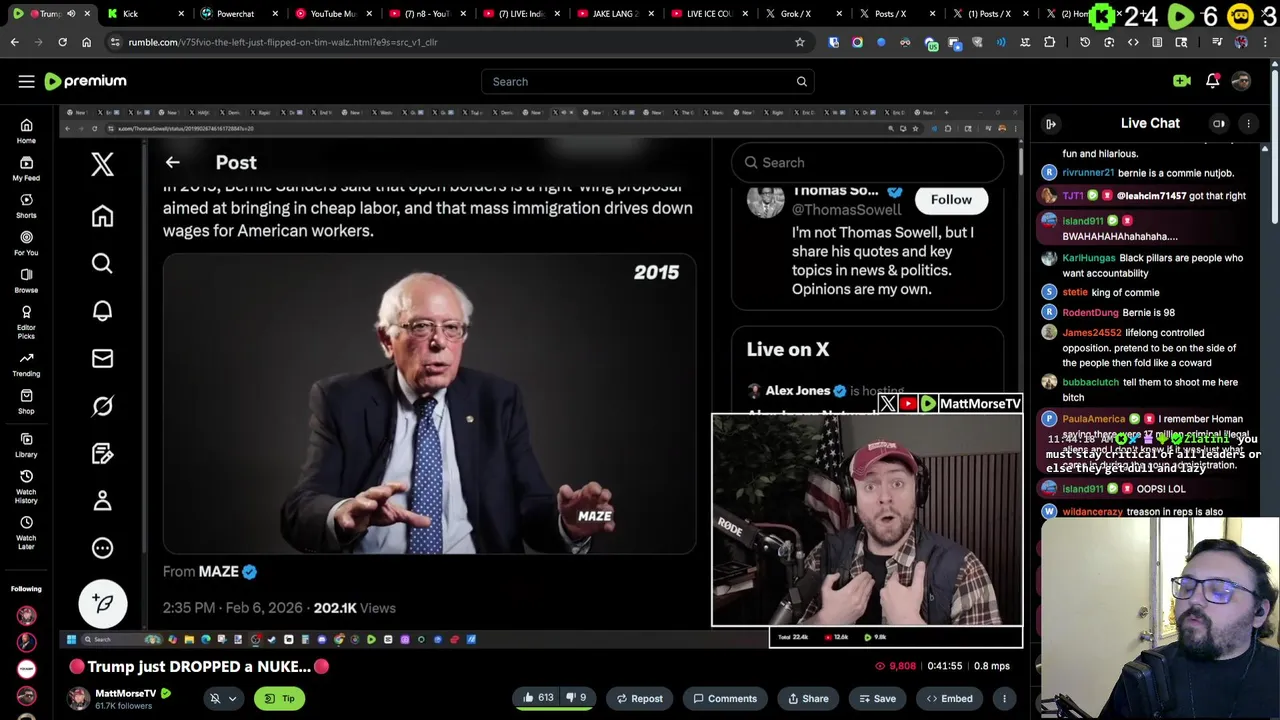Open the MattMorseTV channel name link
Image resolution: width=1280 pixels, height=720 pixels.
point(125,693)
